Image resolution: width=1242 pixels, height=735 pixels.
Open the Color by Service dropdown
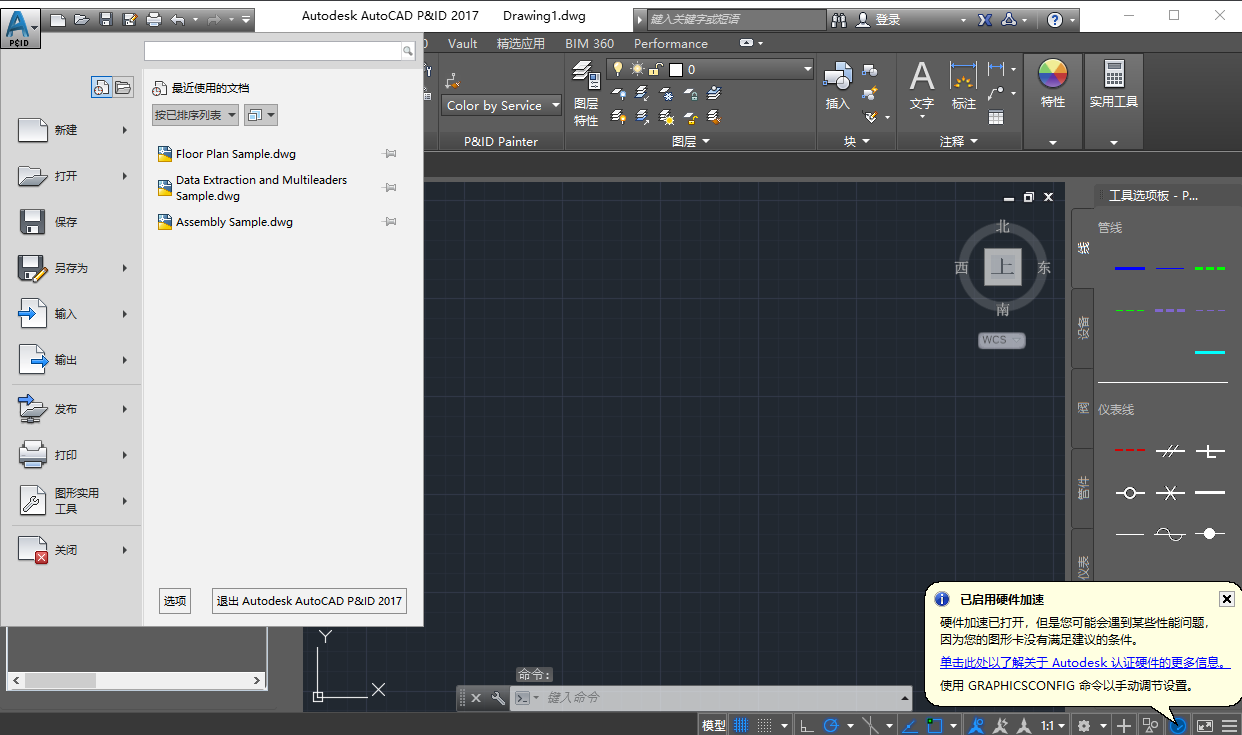point(501,105)
